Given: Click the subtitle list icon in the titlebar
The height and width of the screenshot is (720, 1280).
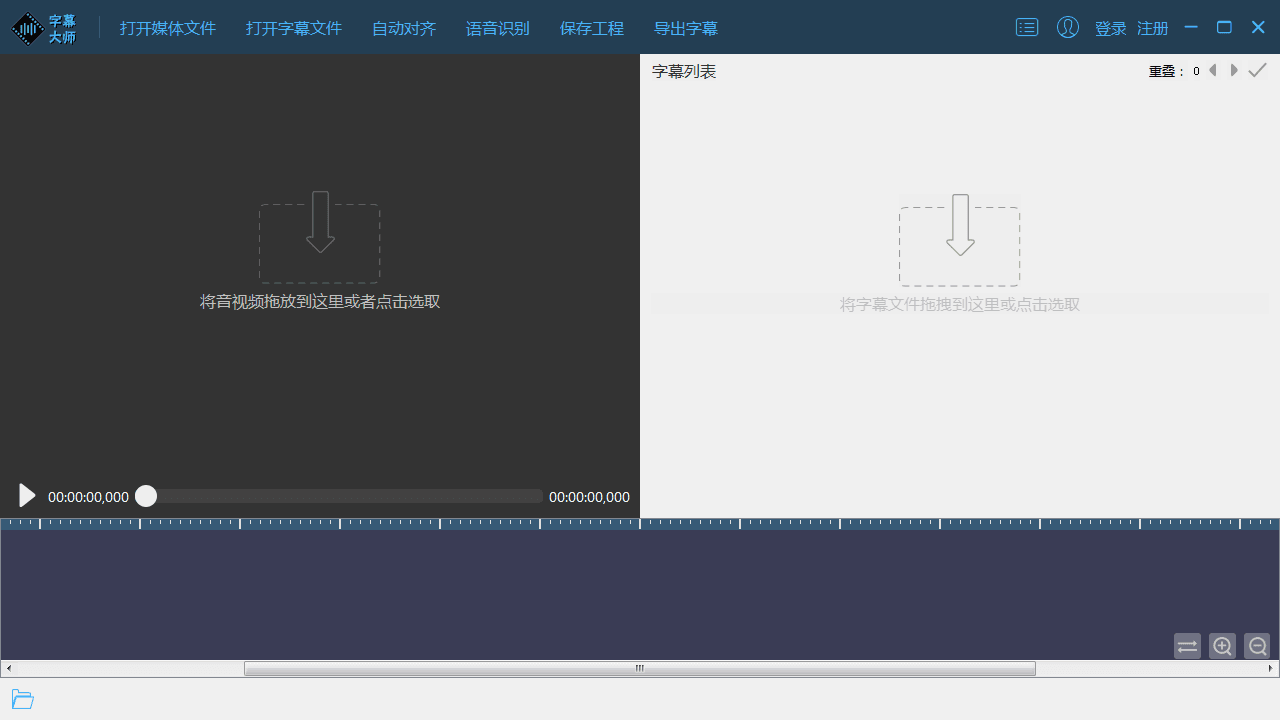Looking at the screenshot, I should [x=1027, y=27].
